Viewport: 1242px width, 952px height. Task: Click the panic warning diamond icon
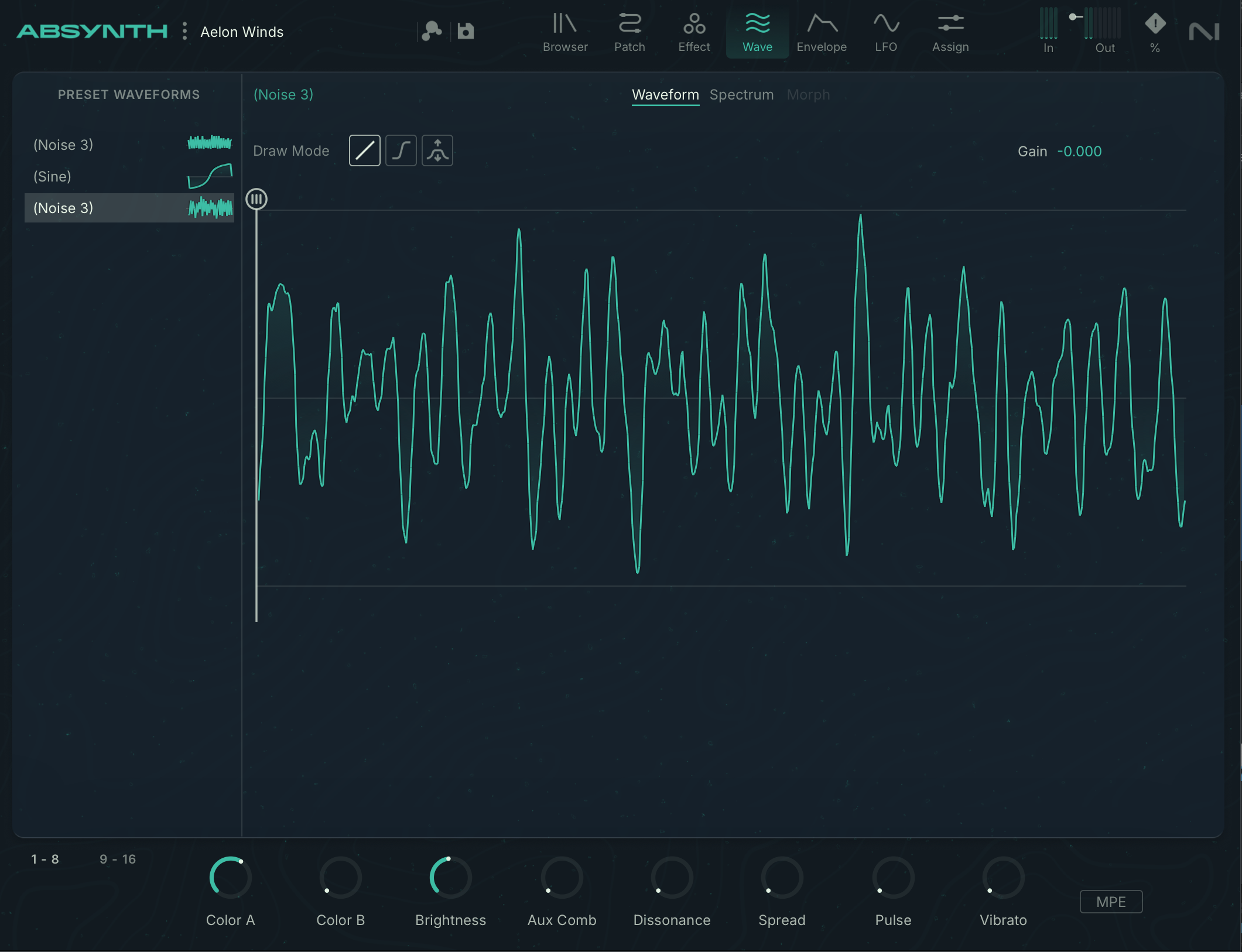pyautogui.click(x=1155, y=25)
